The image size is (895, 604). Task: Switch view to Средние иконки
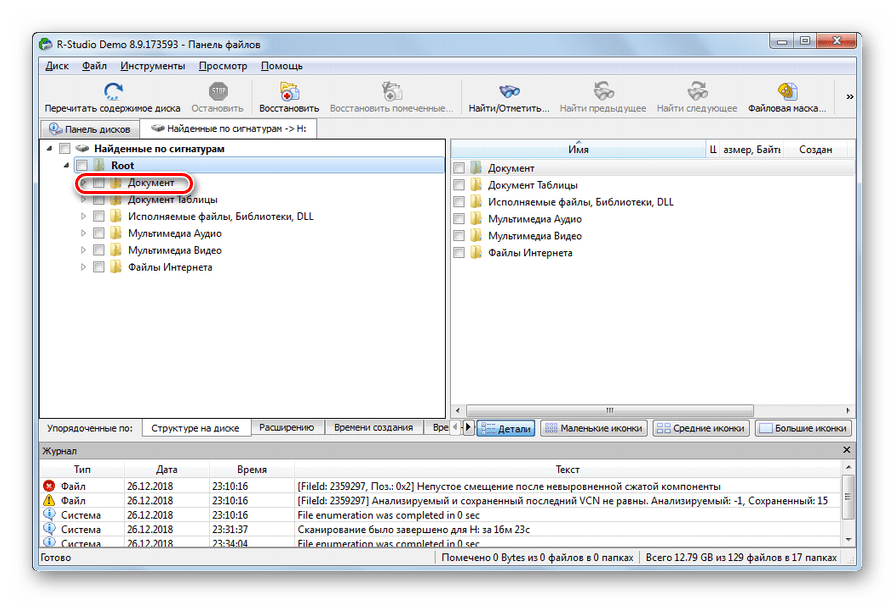(702, 428)
